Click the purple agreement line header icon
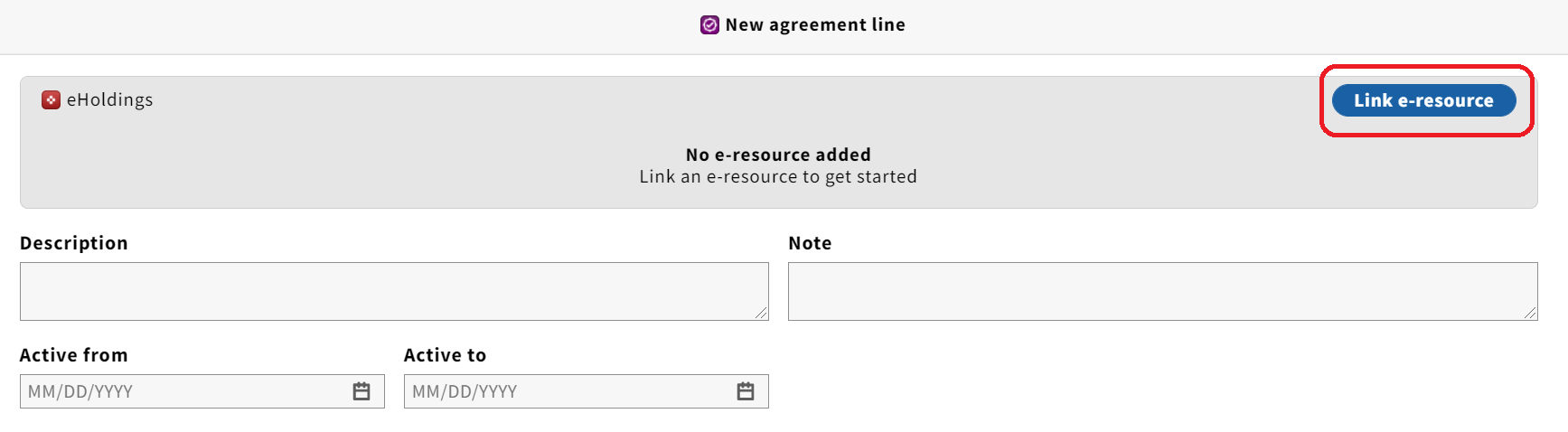1568x432 pixels. pos(709,24)
